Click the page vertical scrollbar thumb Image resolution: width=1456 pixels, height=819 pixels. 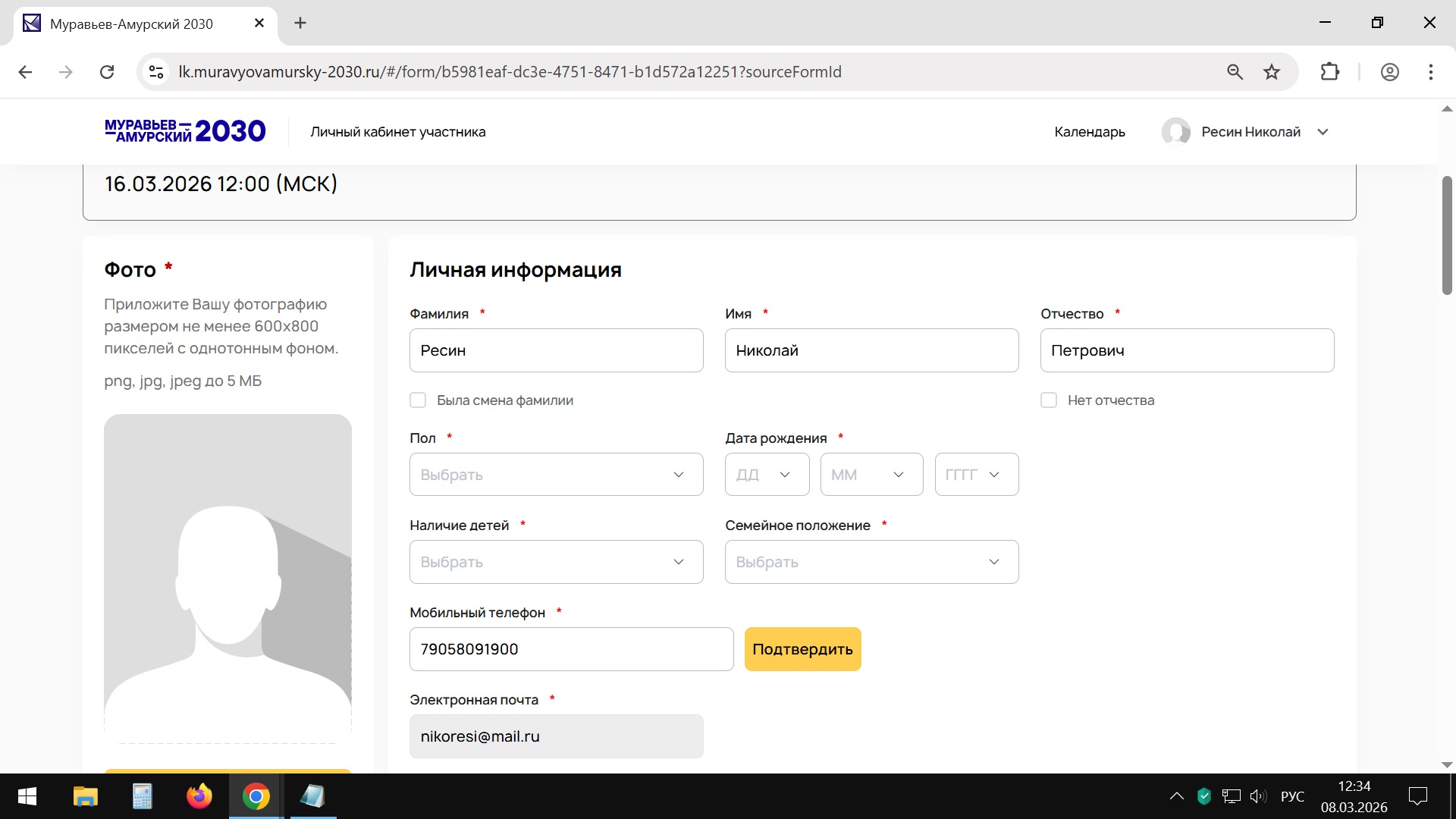coord(1447,235)
